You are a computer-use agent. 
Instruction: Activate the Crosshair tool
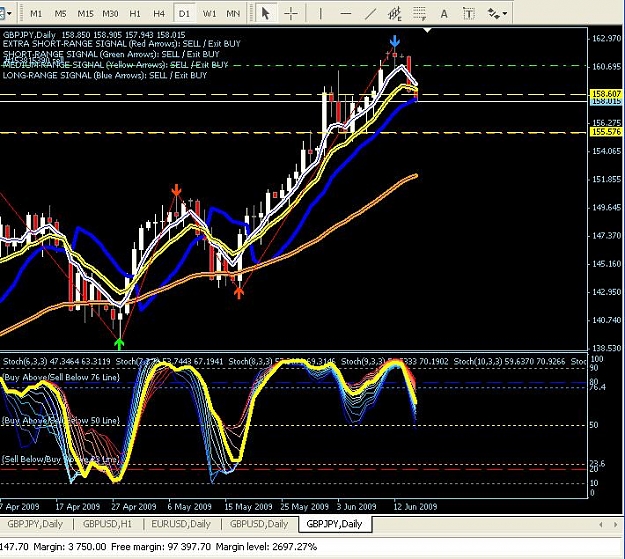pyautogui.click(x=291, y=14)
